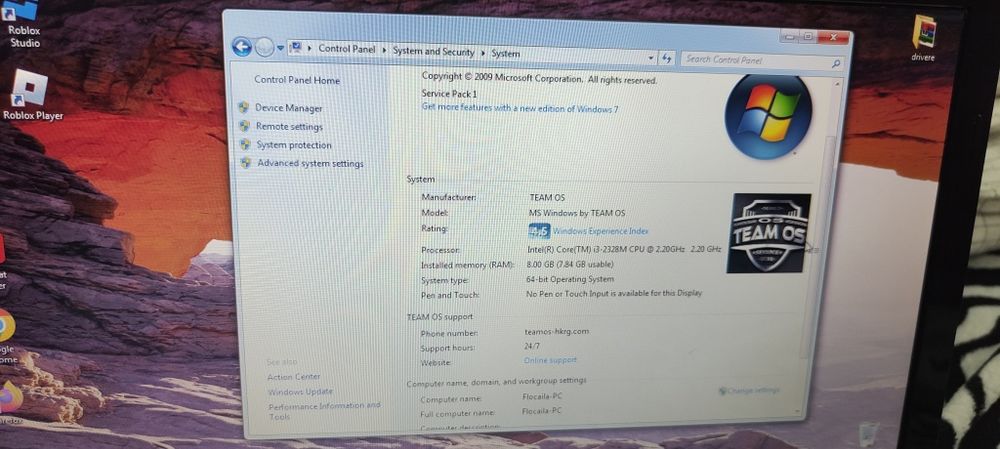This screenshot has width=1000, height=449.
Task: Click shield icon beside System protection
Action: coord(246,144)
